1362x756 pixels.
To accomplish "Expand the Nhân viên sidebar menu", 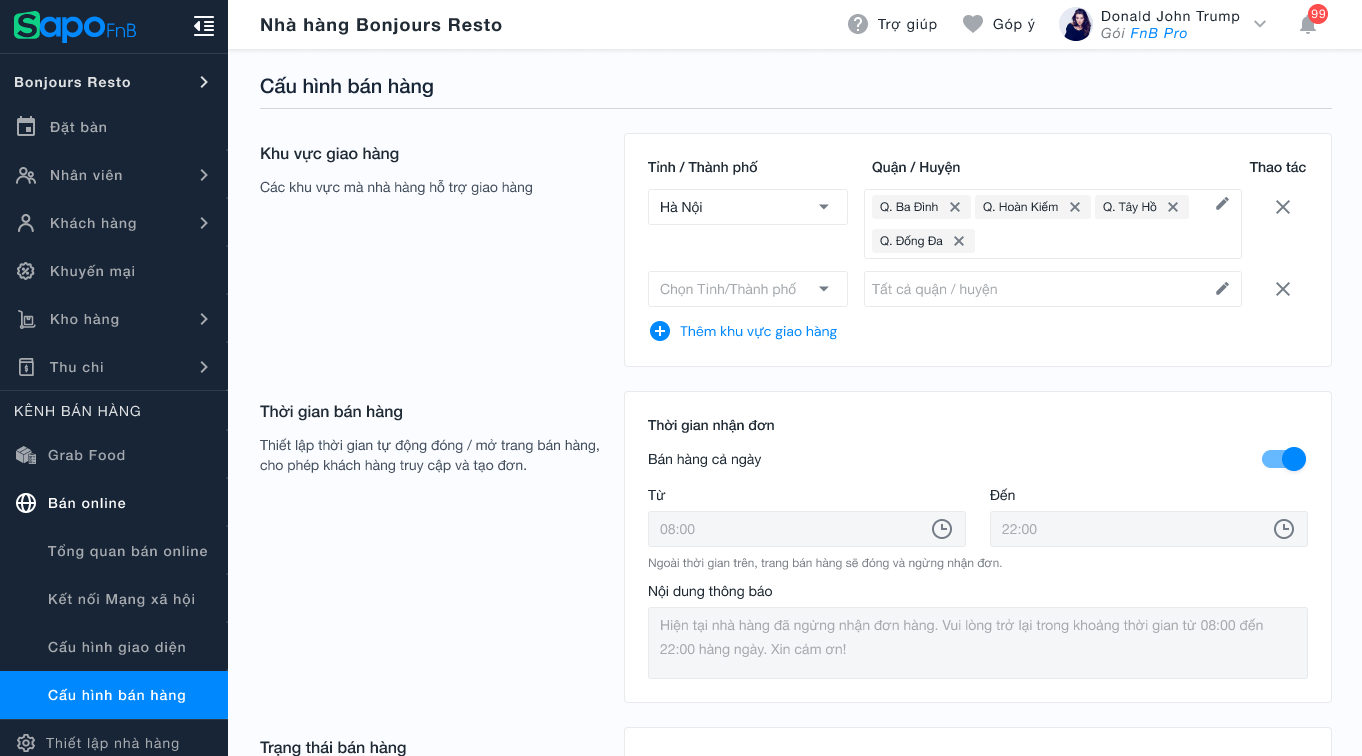I will (x=114, y=175).
